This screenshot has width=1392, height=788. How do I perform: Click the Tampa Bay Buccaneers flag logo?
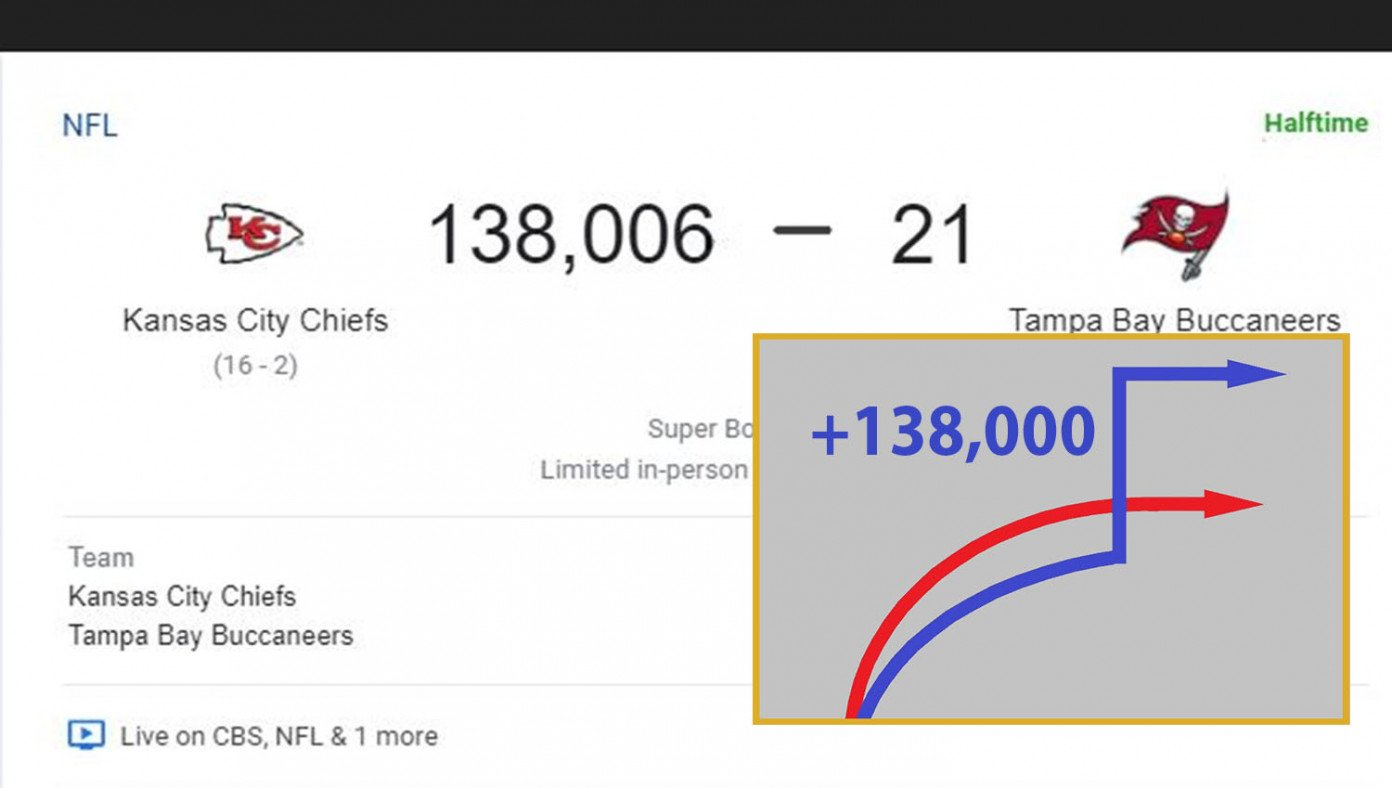(1175, 235)
